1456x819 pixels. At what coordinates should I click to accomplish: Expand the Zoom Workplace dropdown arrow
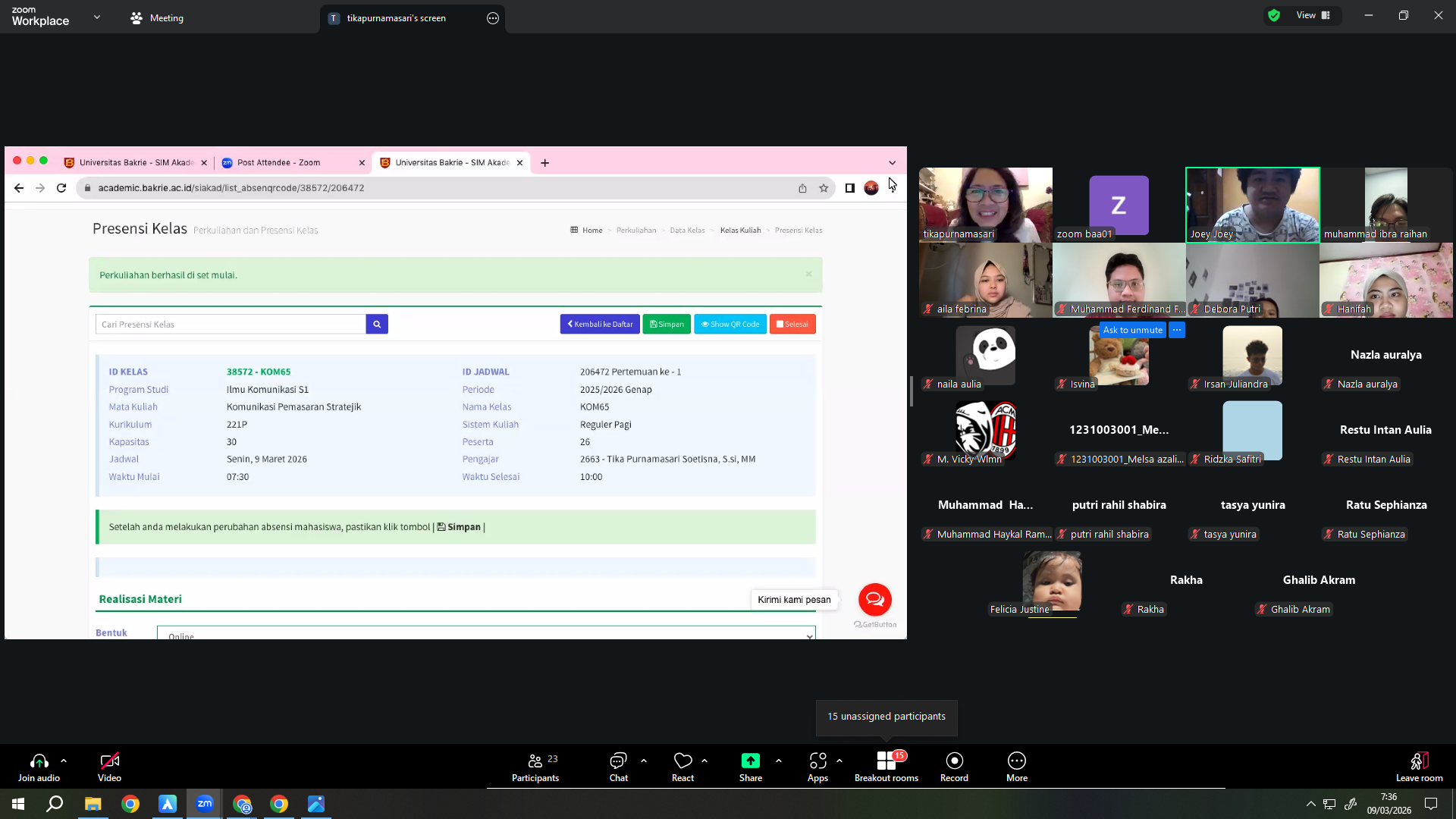(97, 17)
